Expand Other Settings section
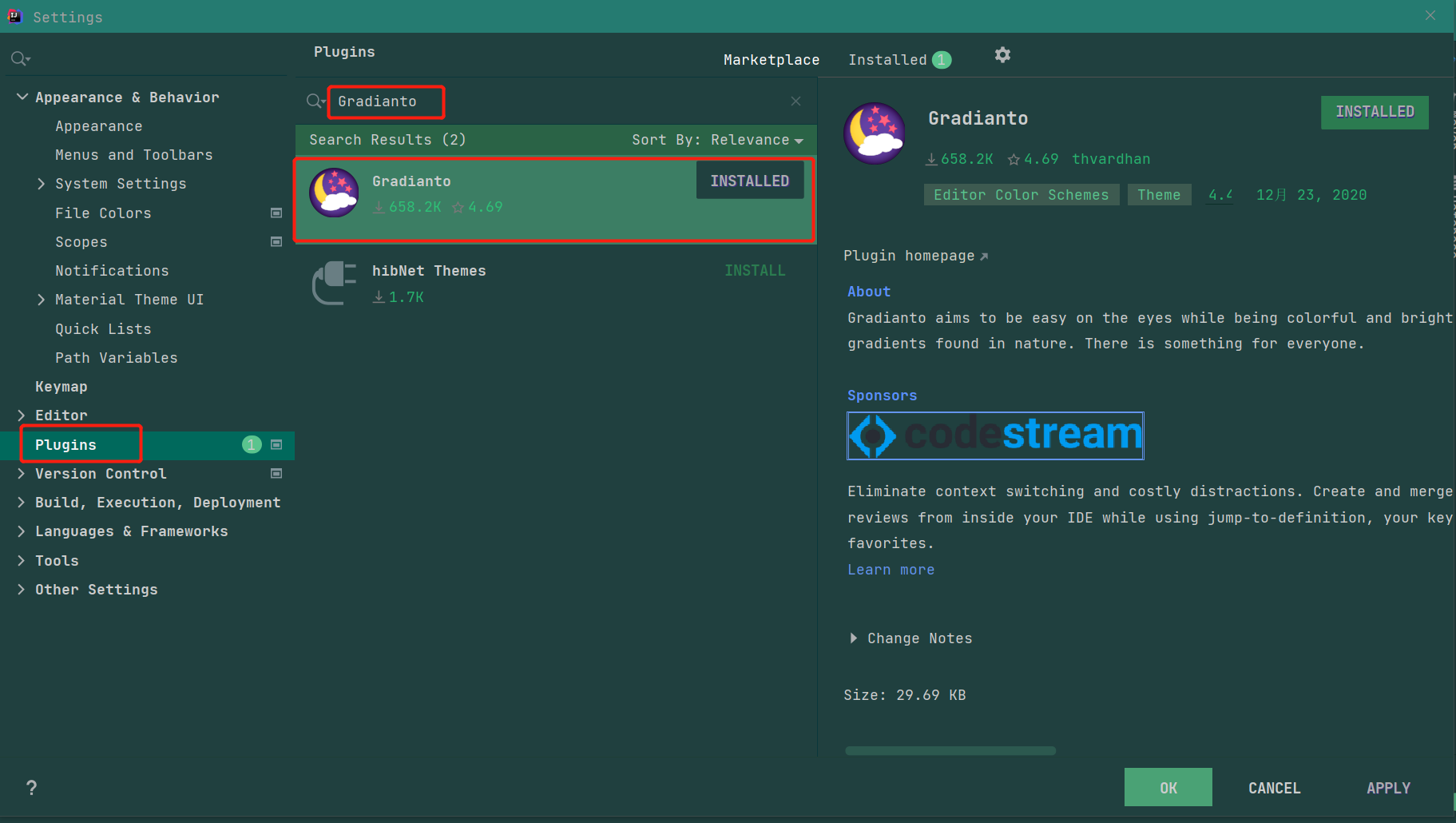This screenshot has width=1456, height=823. pyautogui.click(x=22, y=590)
